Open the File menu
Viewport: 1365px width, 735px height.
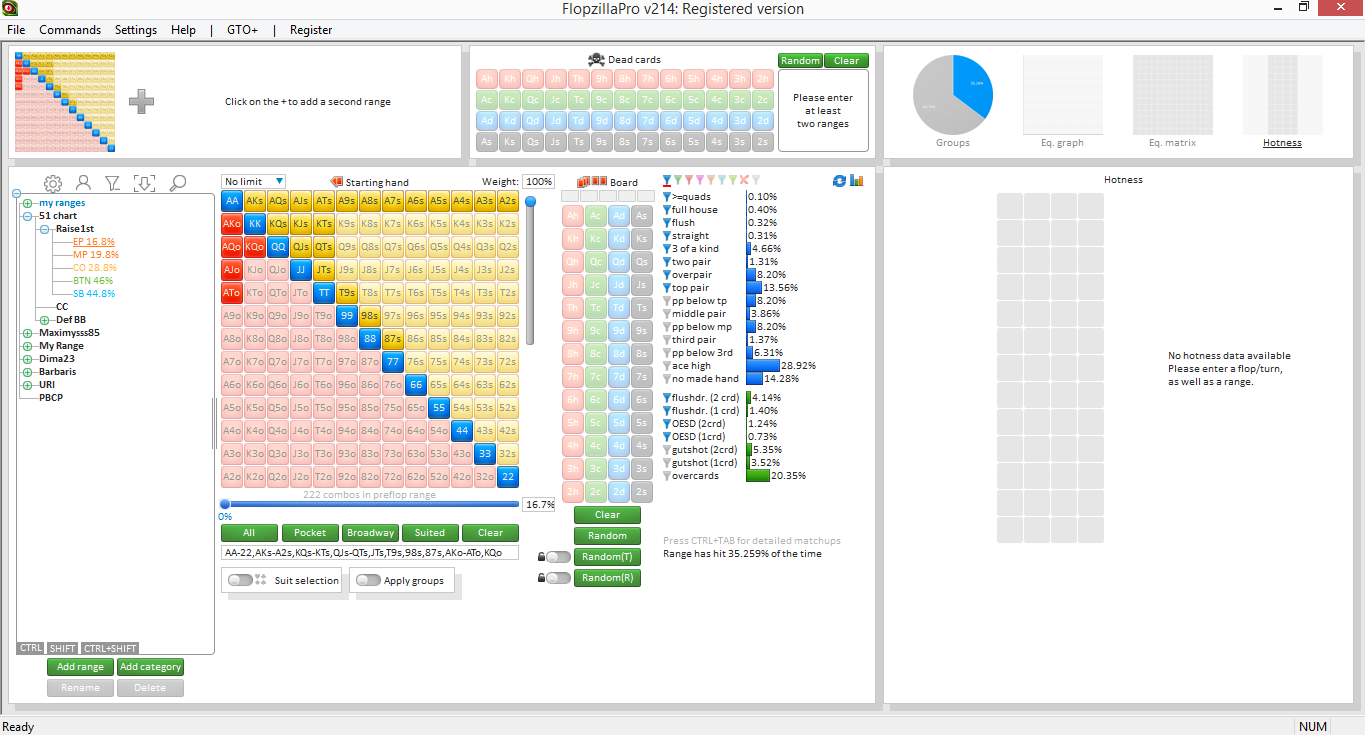[16, 30]
